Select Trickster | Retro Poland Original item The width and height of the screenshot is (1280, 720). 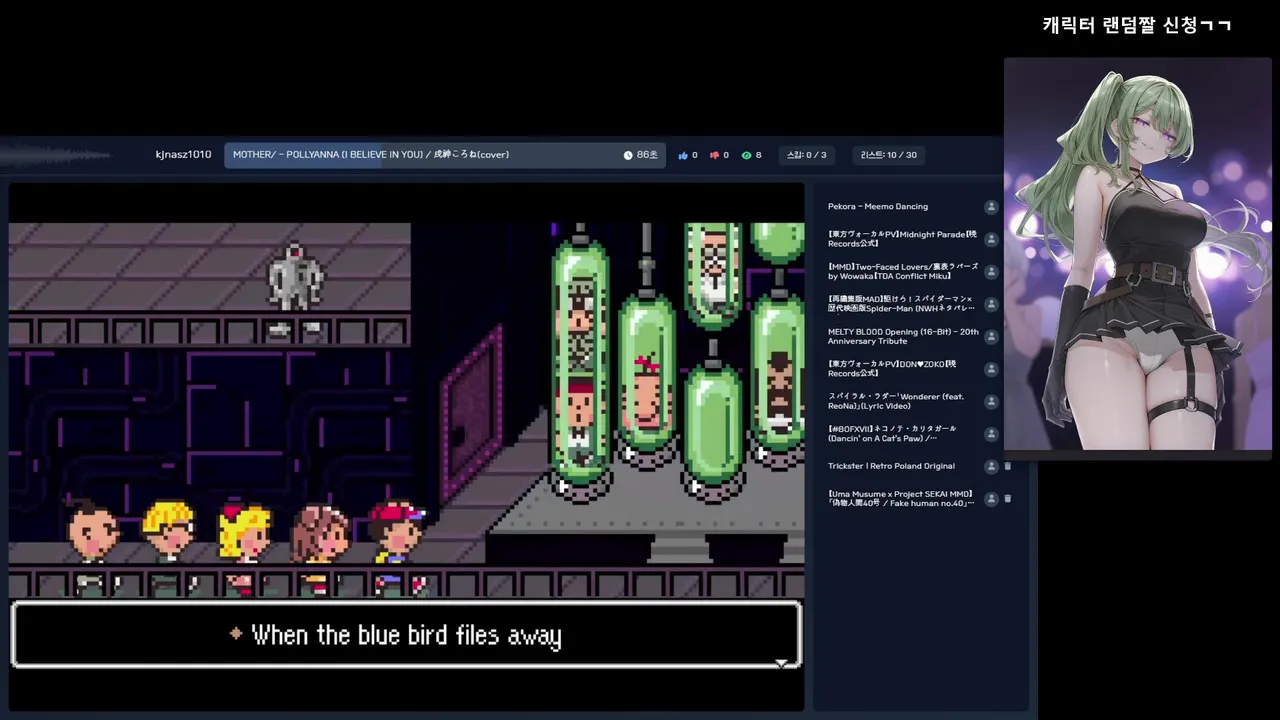click(x=891, y=466)
